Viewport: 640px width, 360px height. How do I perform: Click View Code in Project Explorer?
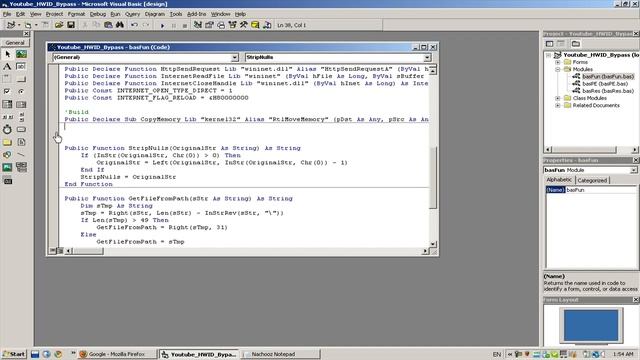click(x=549, y=44)
